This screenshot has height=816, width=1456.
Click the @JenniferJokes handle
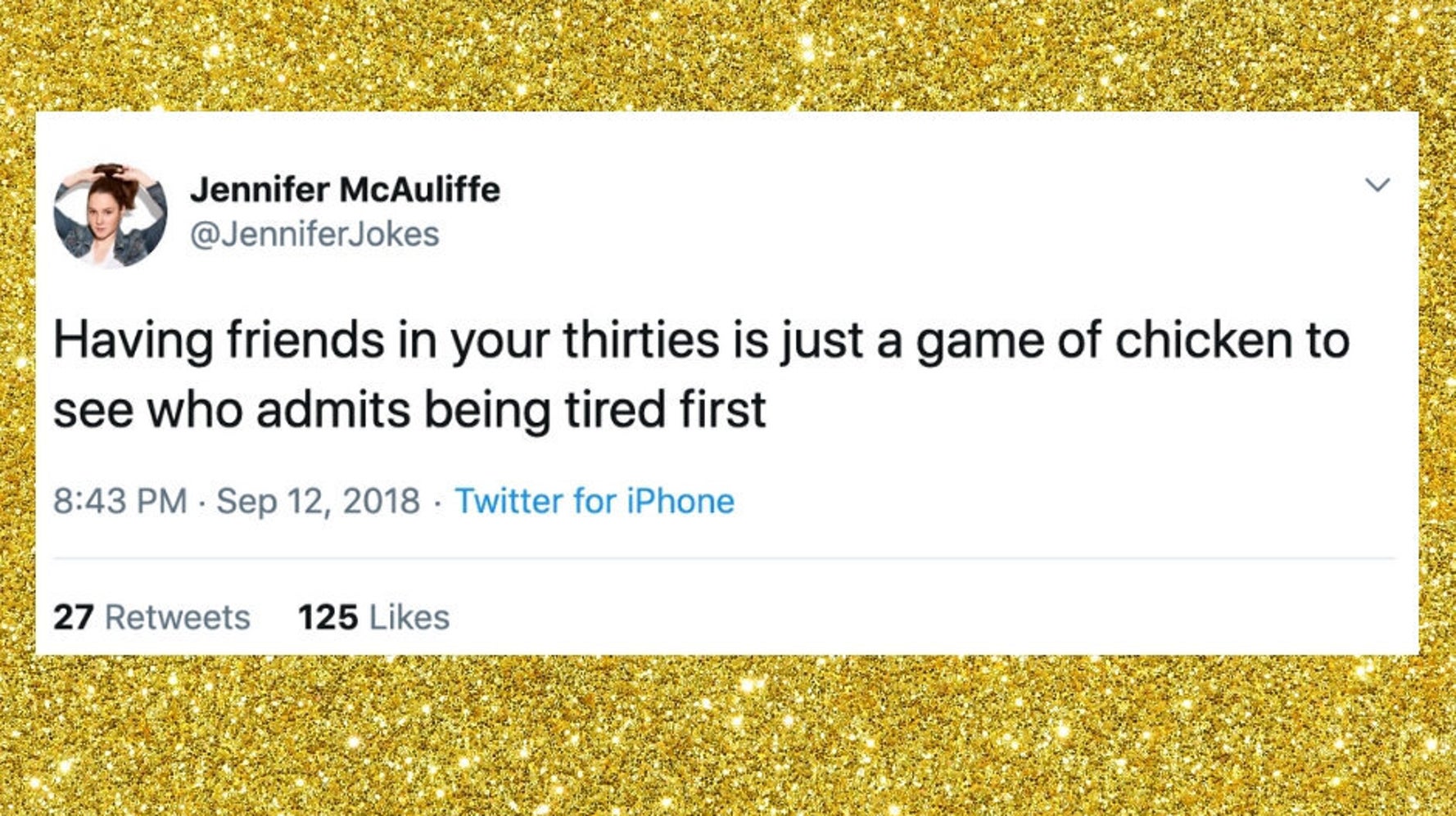click(314, 235)
